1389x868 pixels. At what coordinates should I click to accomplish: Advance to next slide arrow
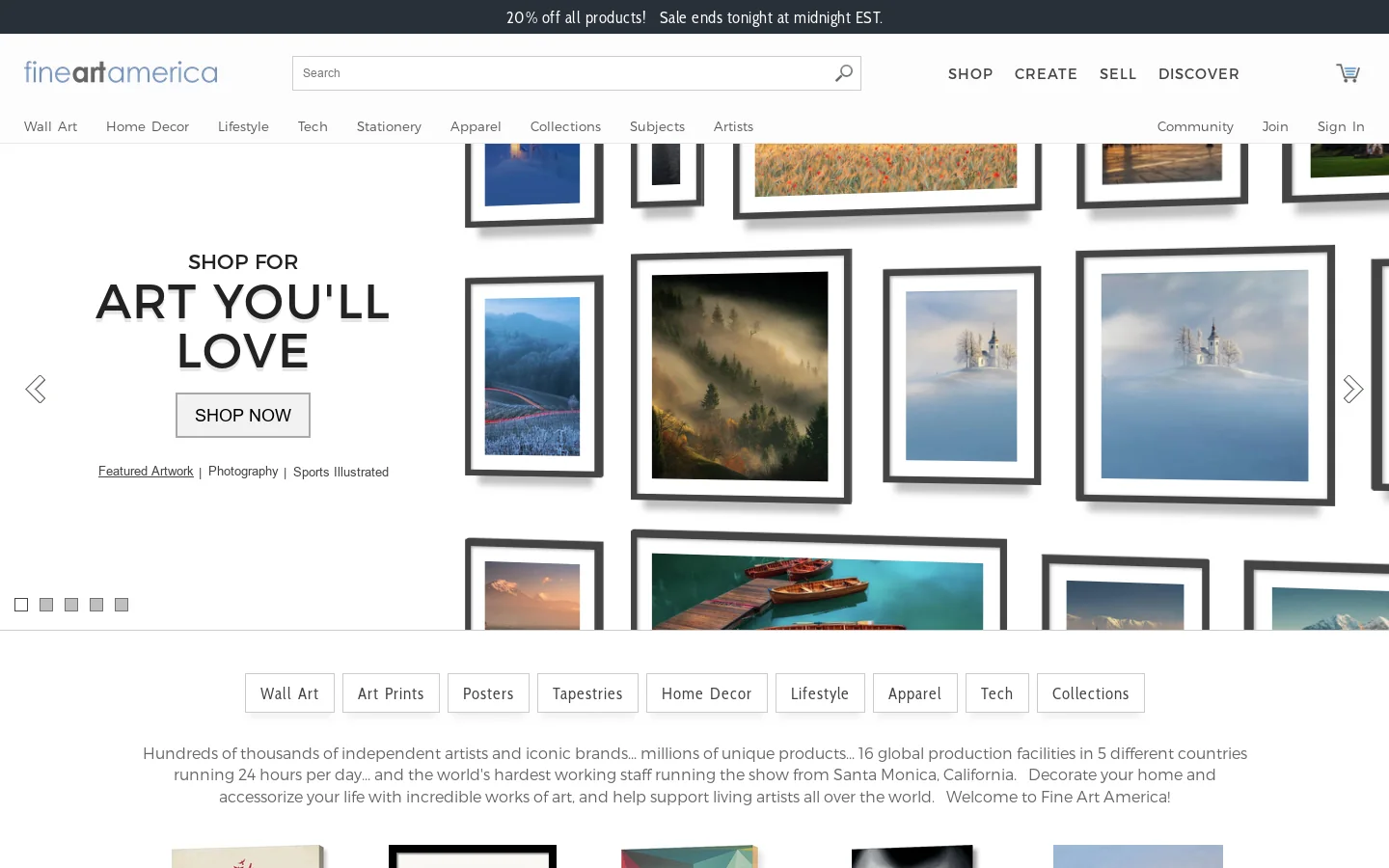[x=1353, y=389]
